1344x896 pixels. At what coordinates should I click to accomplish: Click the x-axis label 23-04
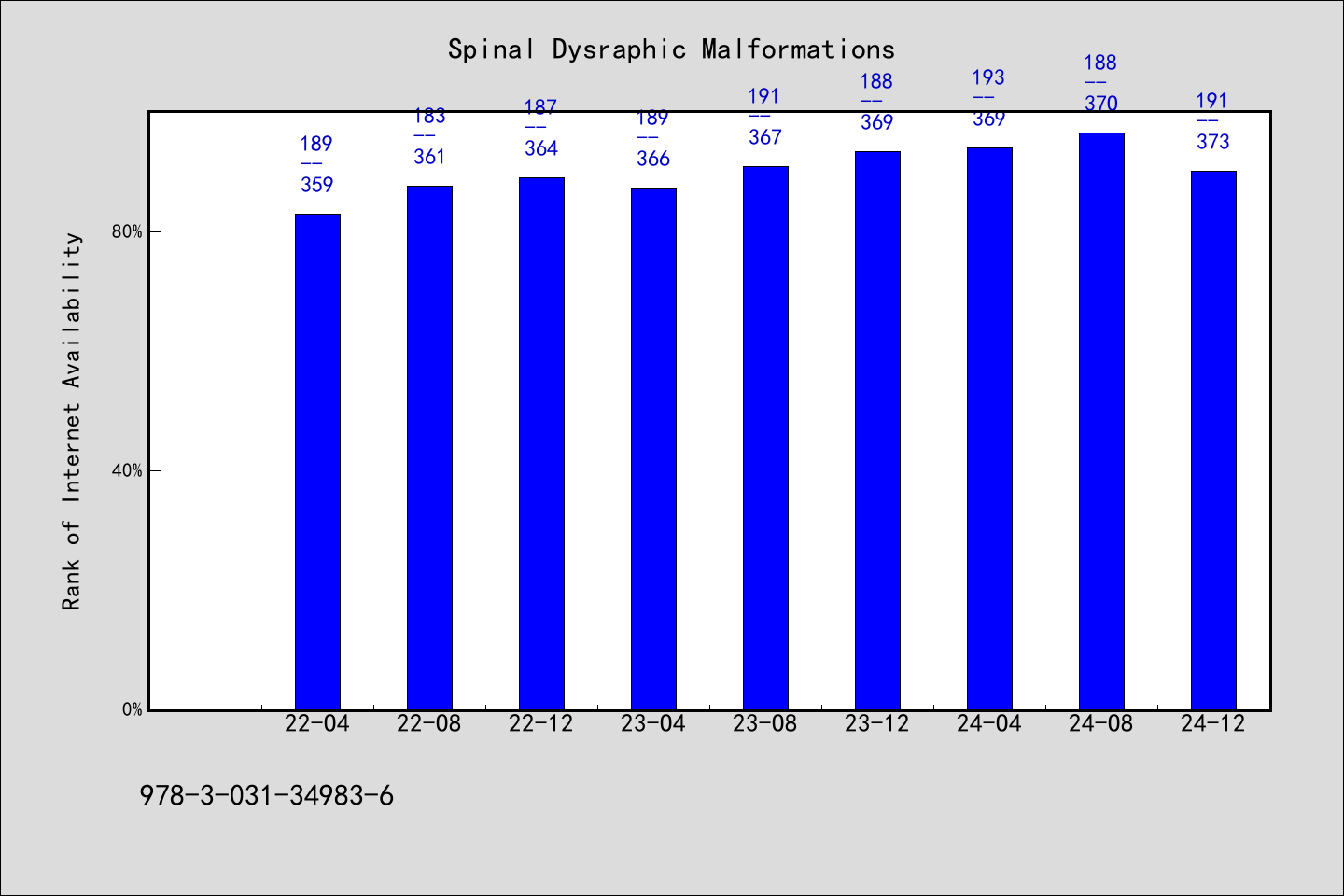click(x=653, y=724)
